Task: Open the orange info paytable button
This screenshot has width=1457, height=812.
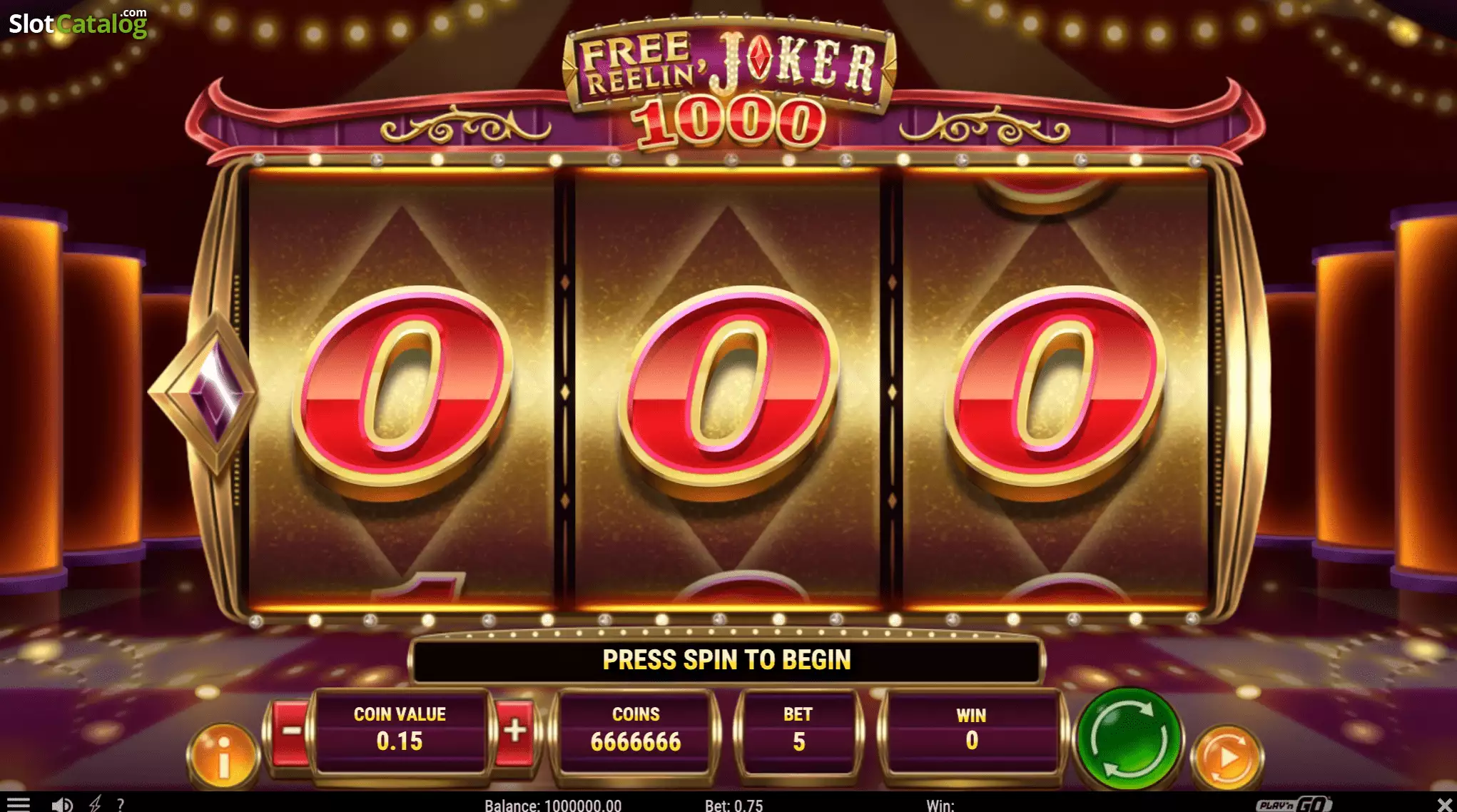Action: [223, 756]
